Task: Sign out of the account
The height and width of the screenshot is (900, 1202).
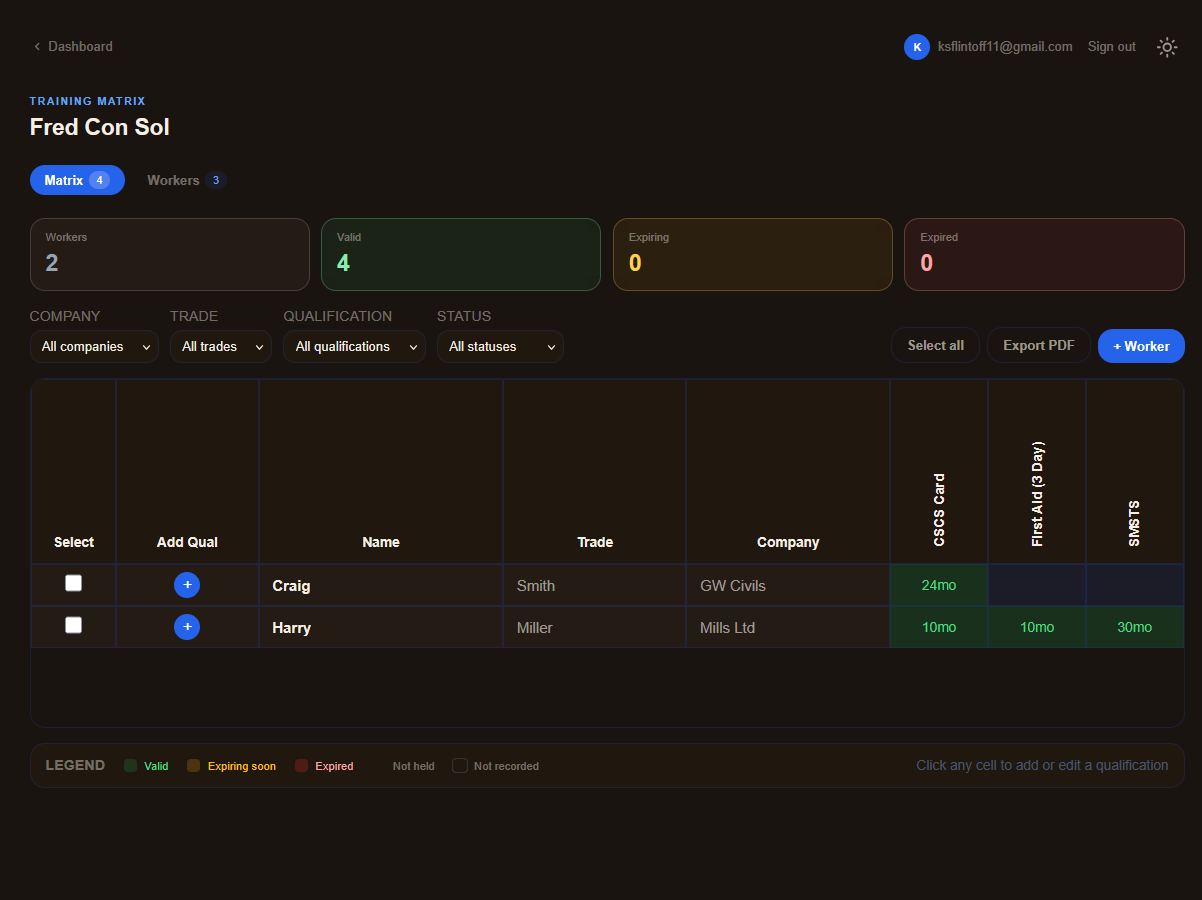Action: click(x=1112, y=47)
